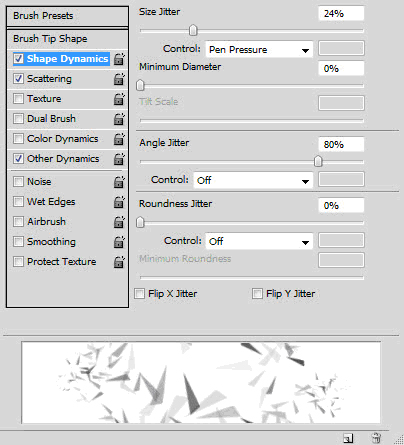This screenshot has width=404, height=445.
Task: Select Brush Tip Shape
Action: pyautogui.click(x=67, y=39)
